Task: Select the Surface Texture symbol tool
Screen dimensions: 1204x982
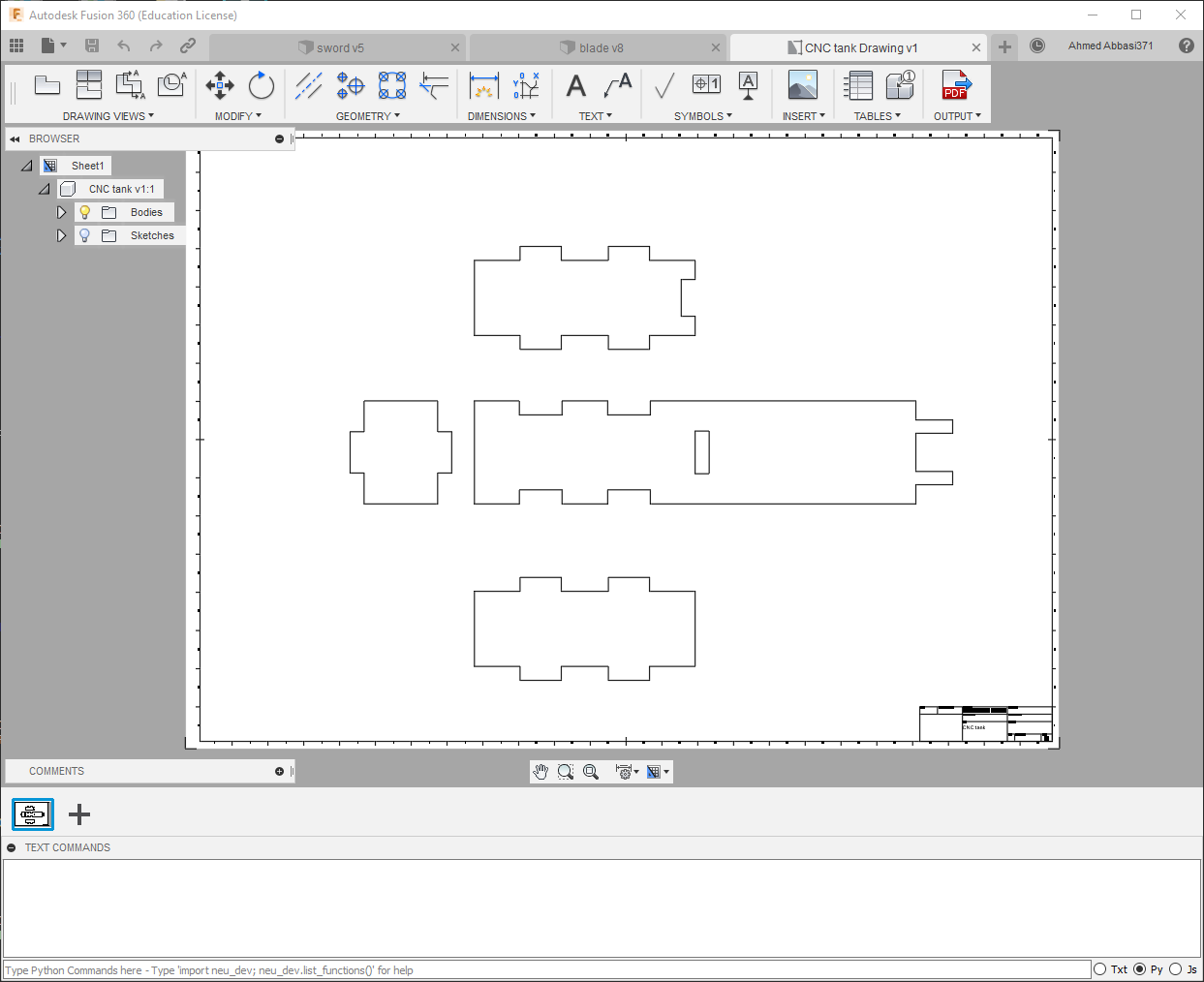Action: [x=664, y=85]
